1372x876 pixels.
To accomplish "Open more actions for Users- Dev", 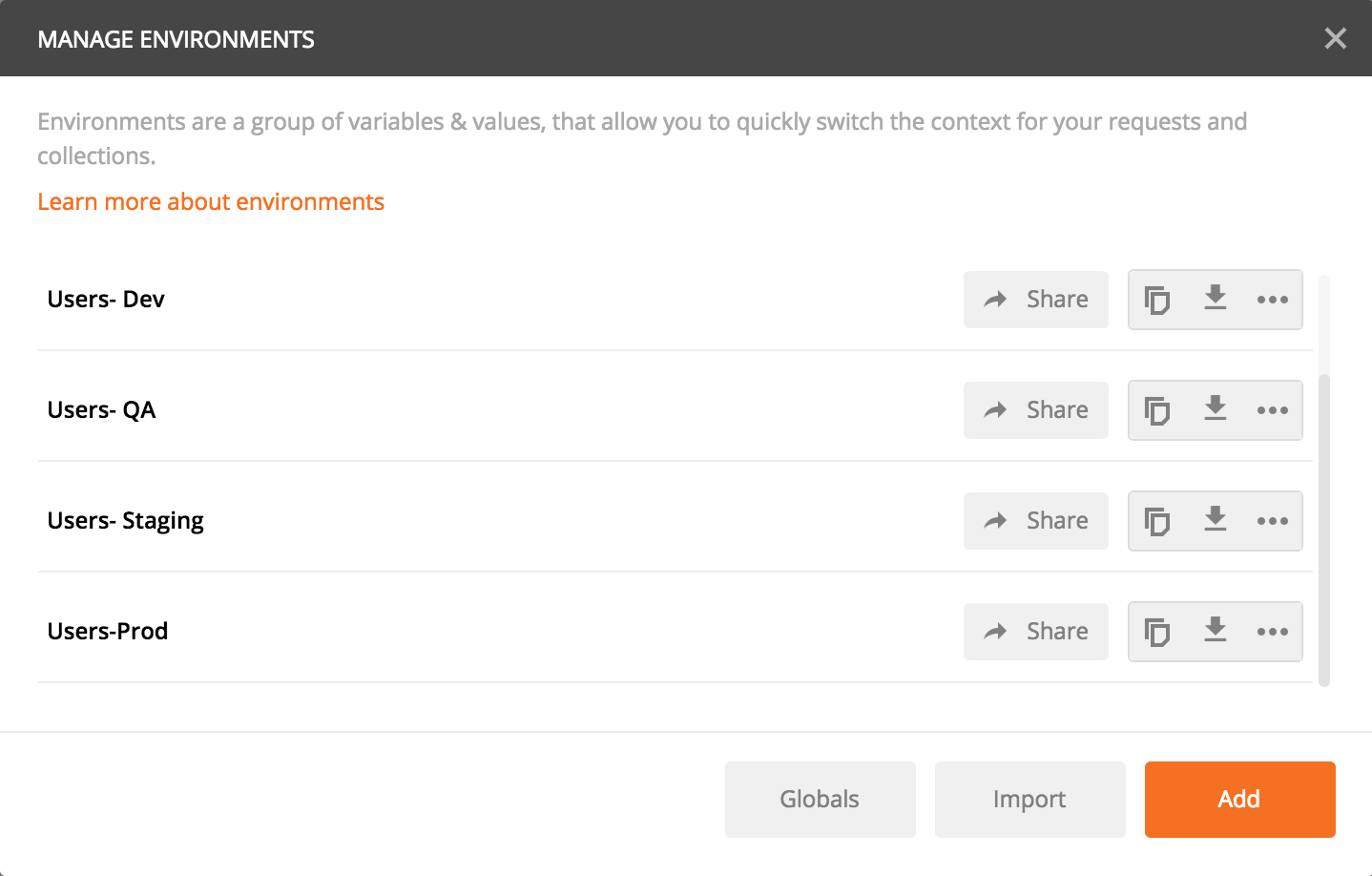I will click(1273, 300).
